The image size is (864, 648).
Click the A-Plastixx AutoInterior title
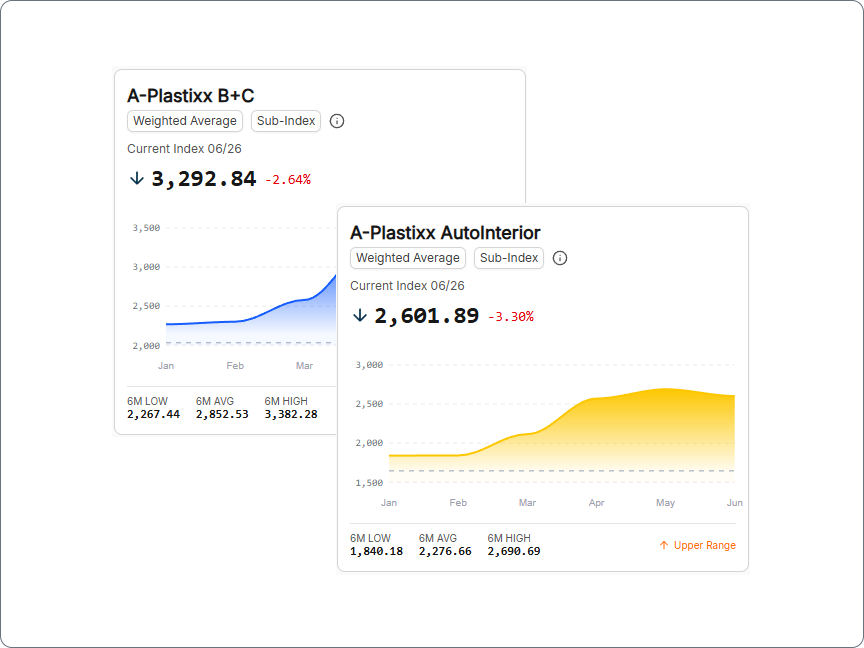click(x=445, y=233)
